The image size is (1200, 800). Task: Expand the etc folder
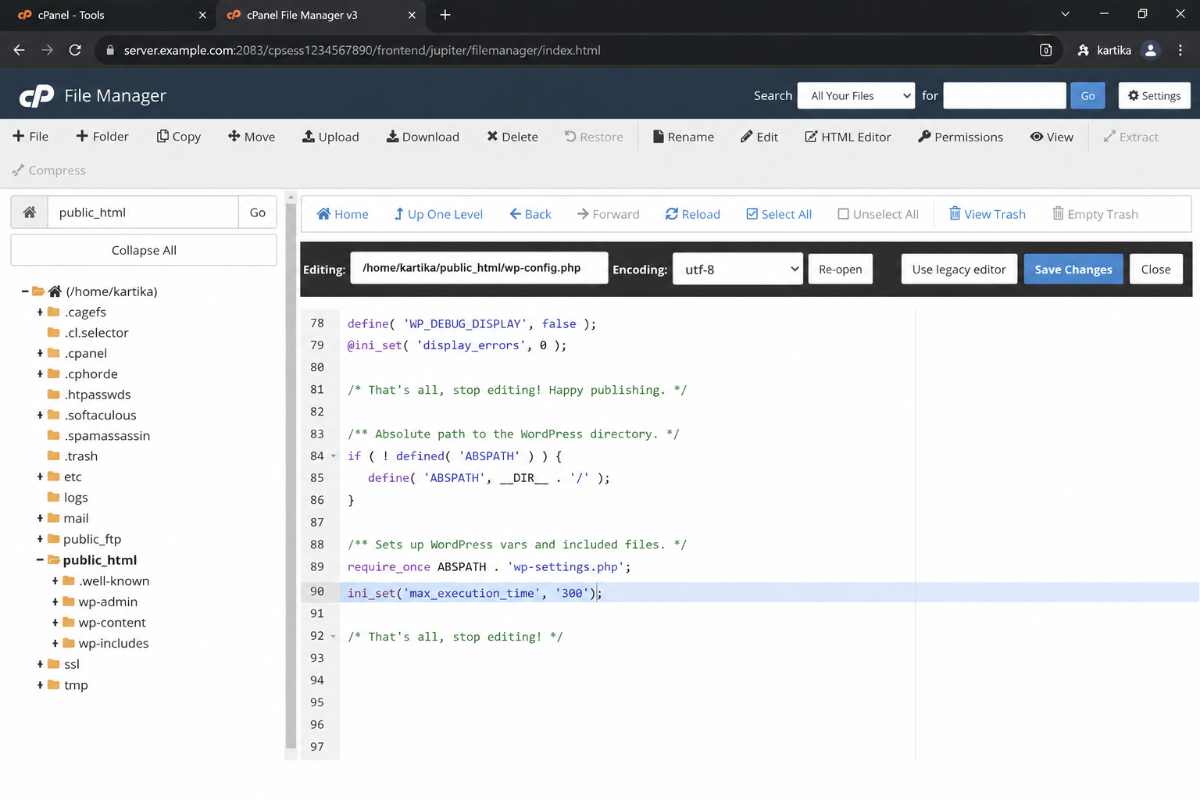[x=40, y=477]
